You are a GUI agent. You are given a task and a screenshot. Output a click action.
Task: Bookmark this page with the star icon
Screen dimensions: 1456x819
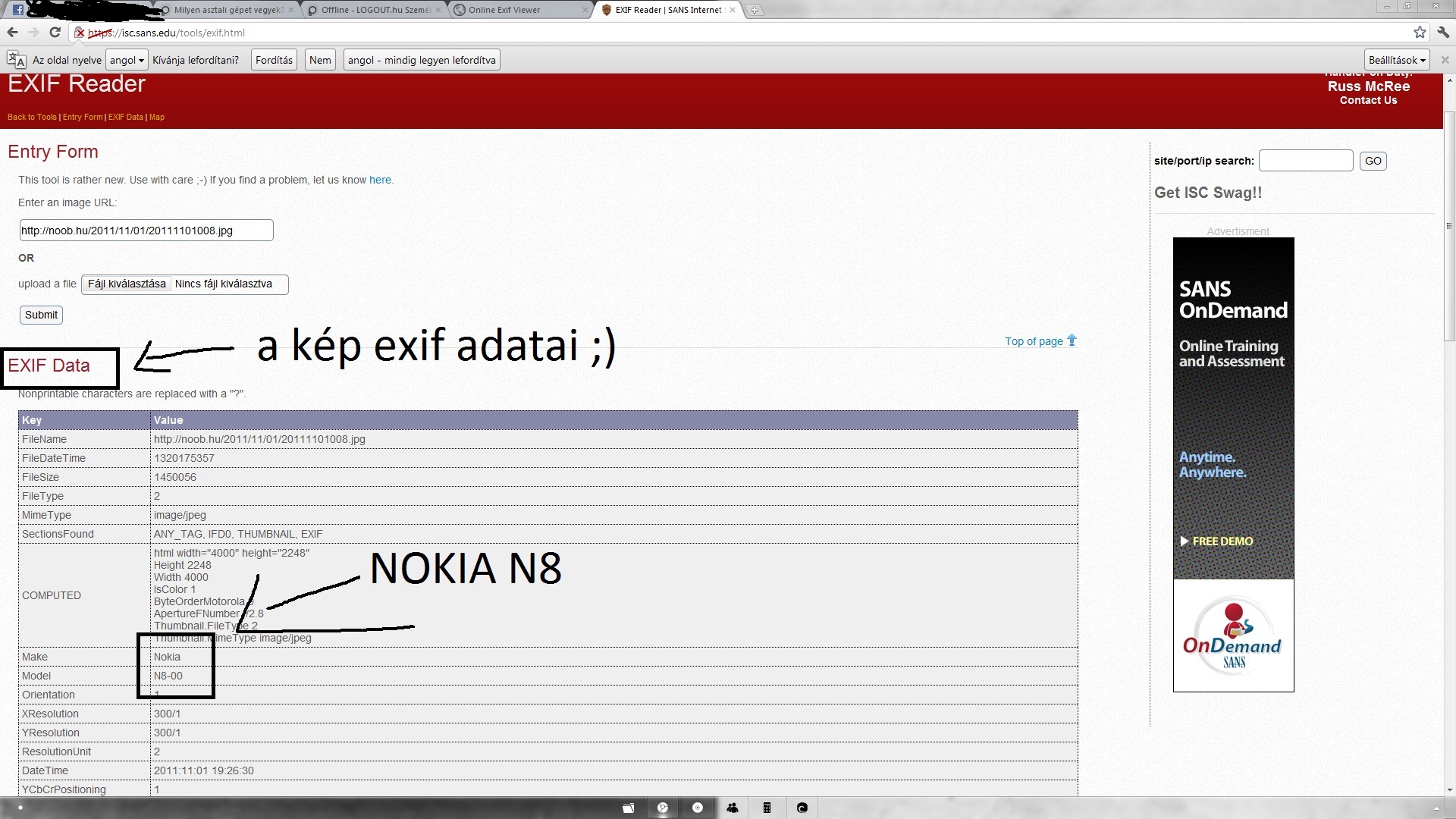[1420, 33]
